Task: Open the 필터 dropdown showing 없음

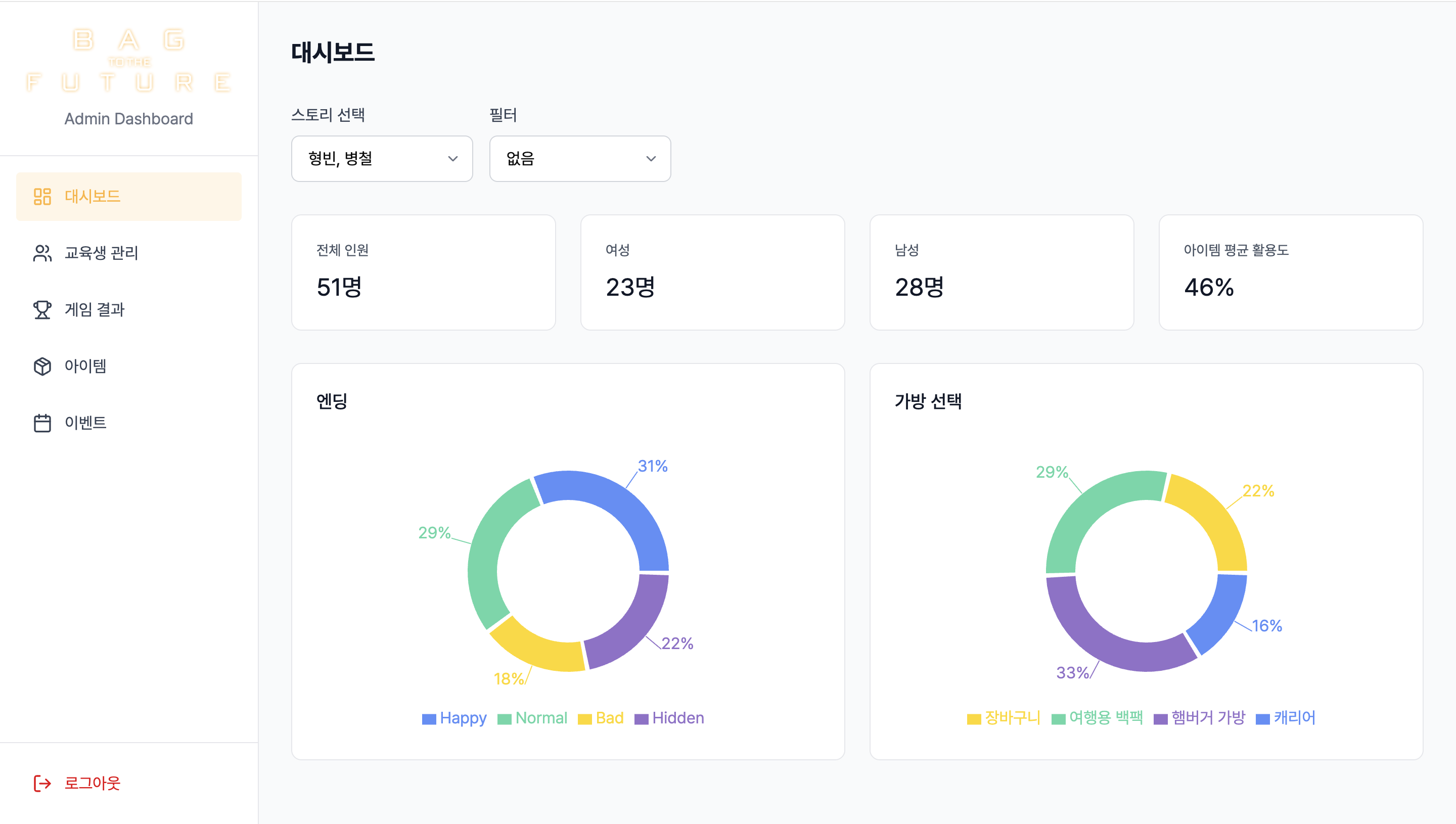Action: click(580, 159)
